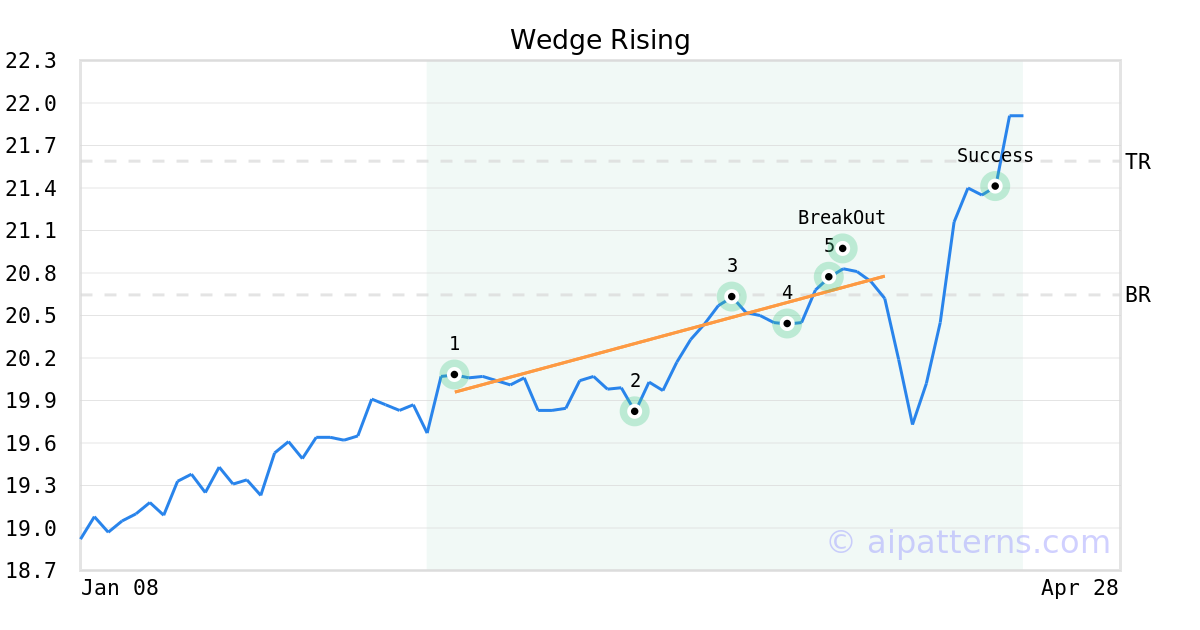Select point marker 4 on chart
1200x630 pixels.
point(787,323)
